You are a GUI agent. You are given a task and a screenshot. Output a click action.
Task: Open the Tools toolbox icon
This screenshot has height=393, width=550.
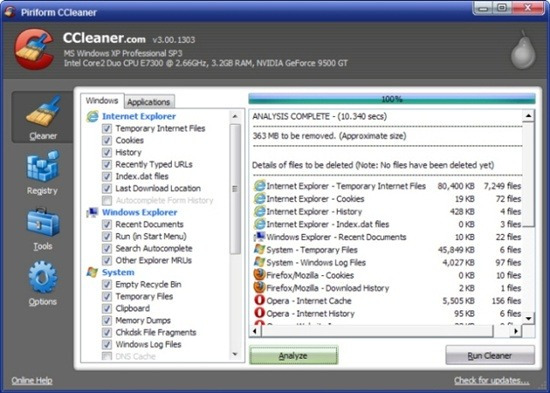[43, 222]
